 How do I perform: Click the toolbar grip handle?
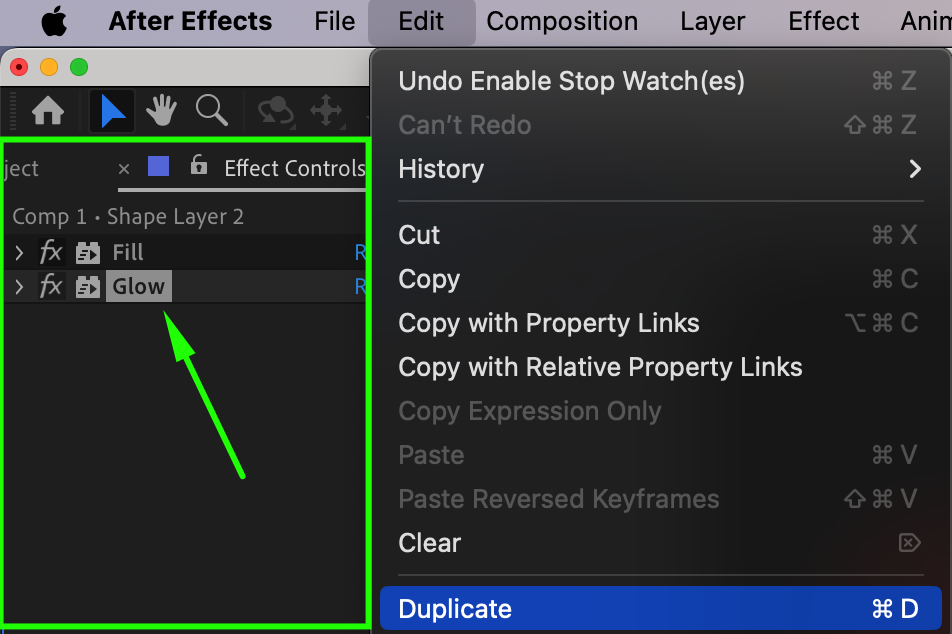pyautogui.click(x=13, y=111)
